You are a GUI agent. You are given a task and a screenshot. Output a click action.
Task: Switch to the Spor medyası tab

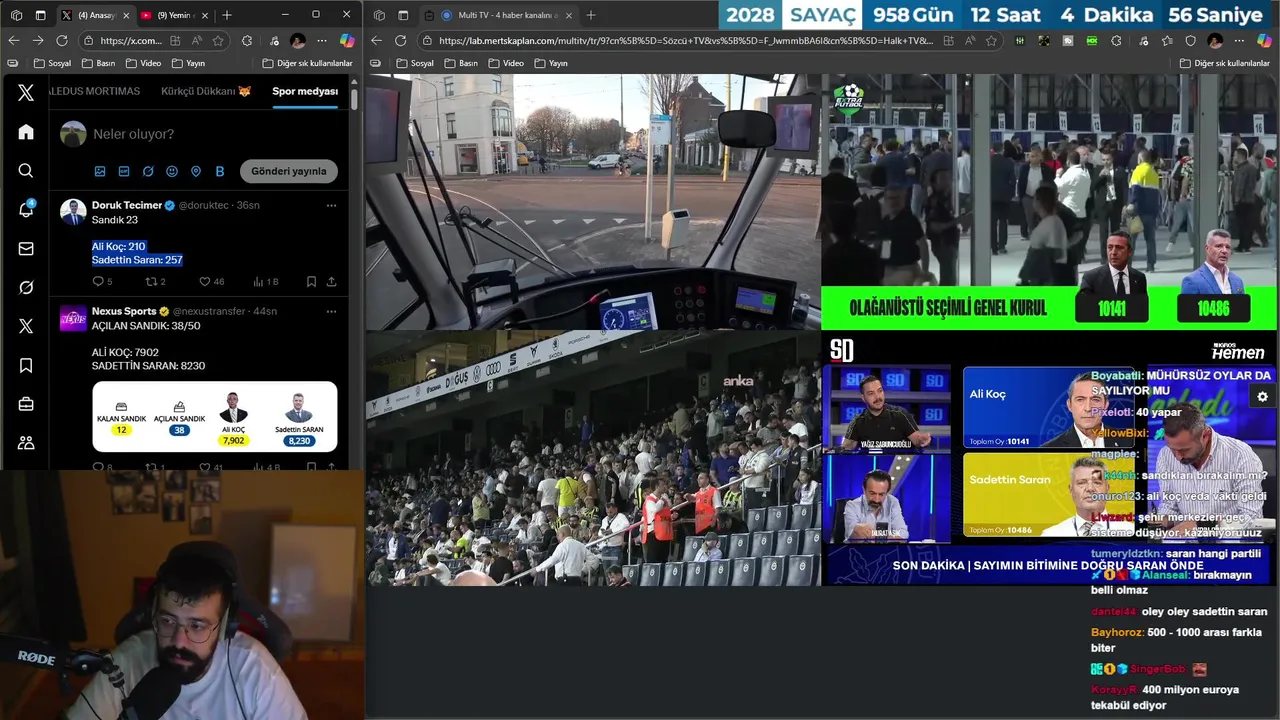tap(305, 91)
